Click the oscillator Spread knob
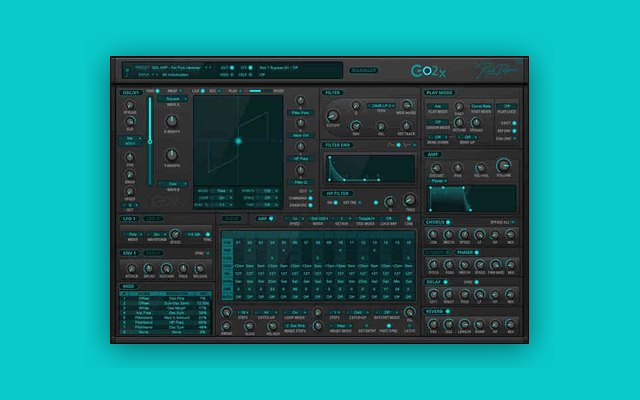This screenshot has height=400, width=640. [130, 105]
